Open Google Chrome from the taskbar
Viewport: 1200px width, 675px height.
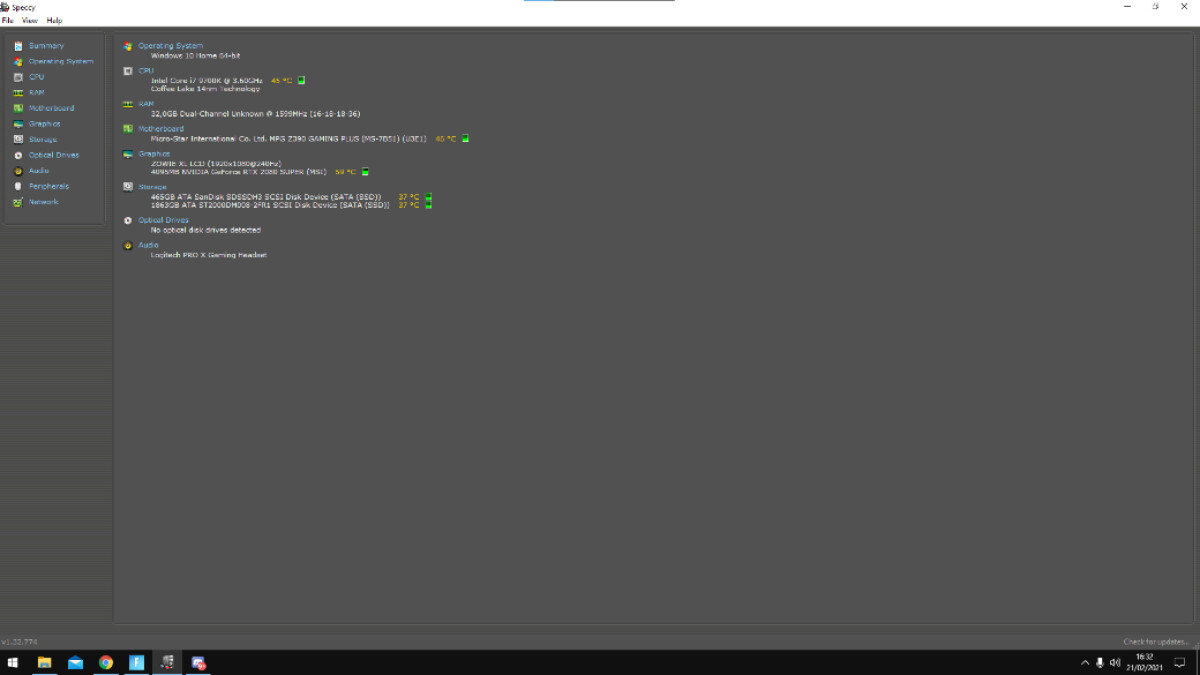pyautogui.click(x=106, y=662)
